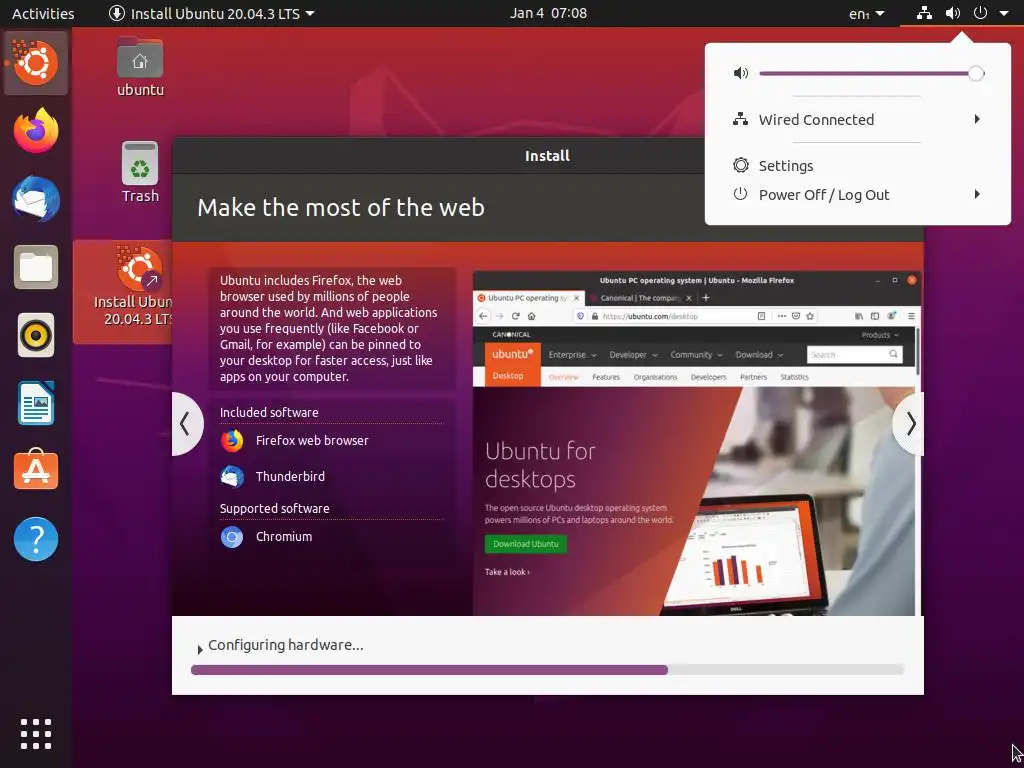Click Take a look link in slideshow
The image size is (1024, 768).
coord(507,572)
